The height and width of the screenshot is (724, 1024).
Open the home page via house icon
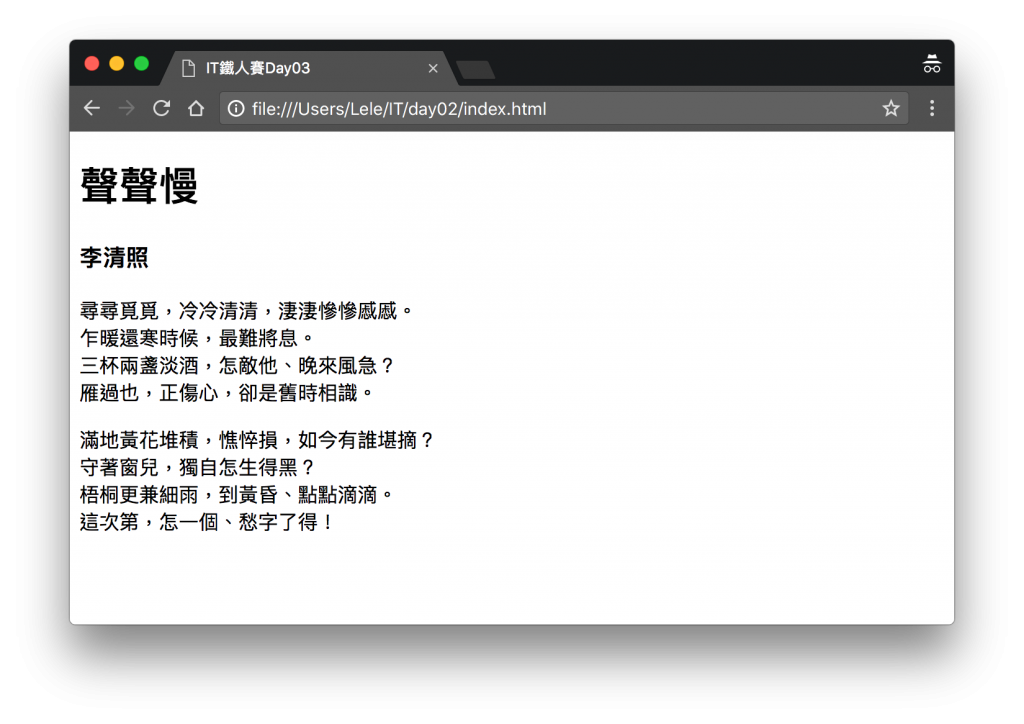[x=196, y=108]
